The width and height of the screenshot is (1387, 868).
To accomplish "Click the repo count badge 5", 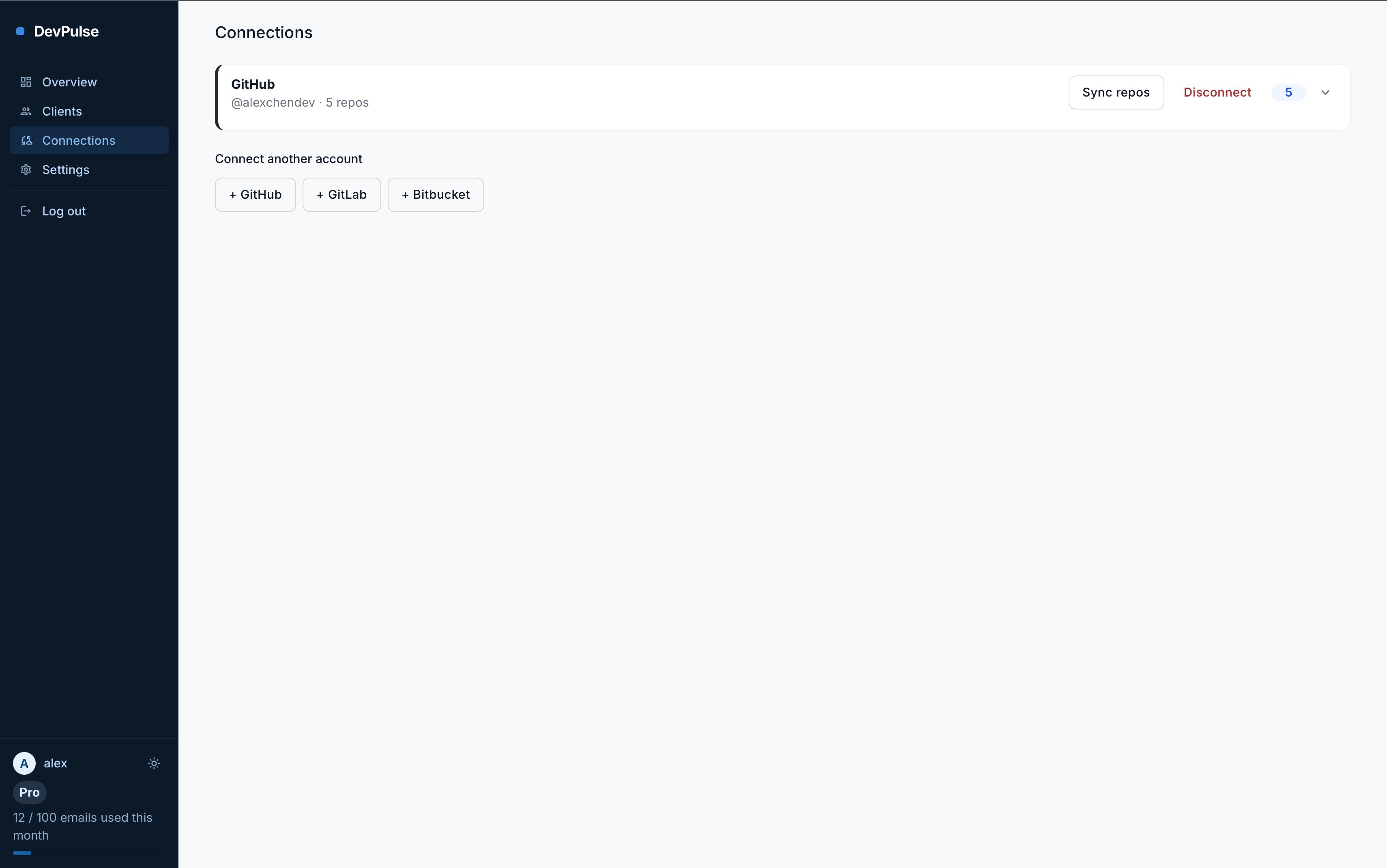I will (1288, 92).
